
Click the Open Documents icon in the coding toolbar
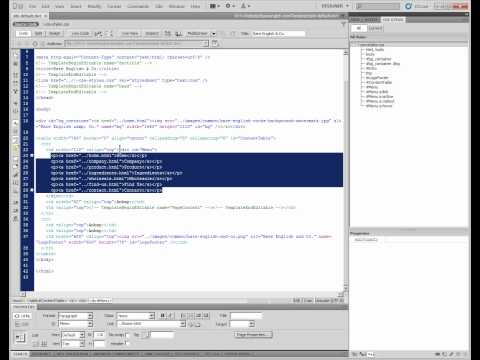(15, 54)
